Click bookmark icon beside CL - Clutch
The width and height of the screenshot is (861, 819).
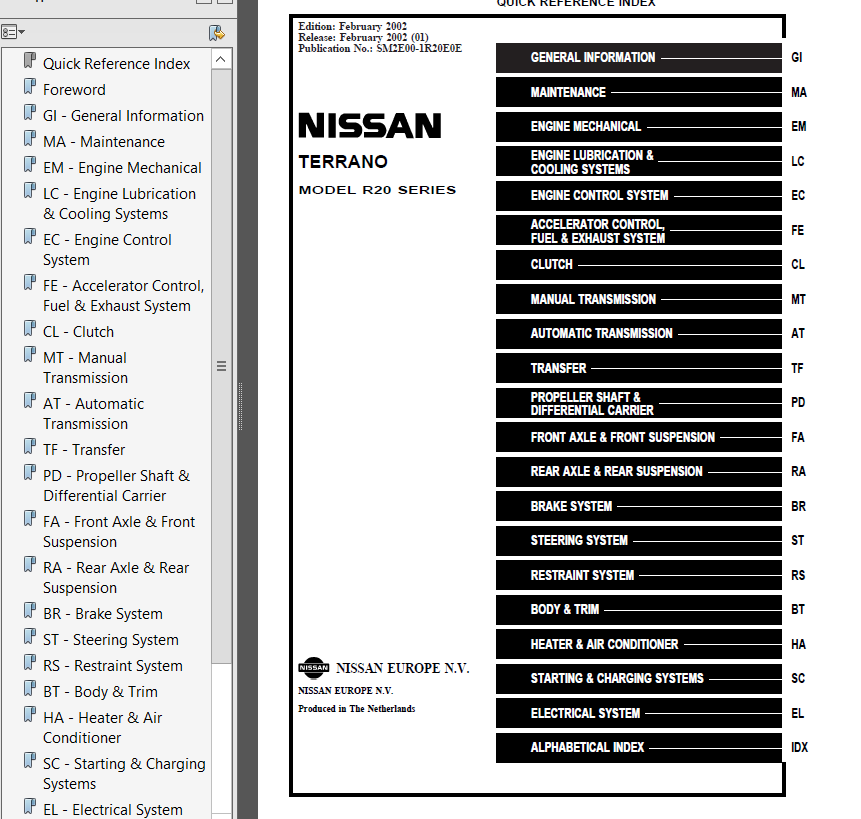(30, 328)
